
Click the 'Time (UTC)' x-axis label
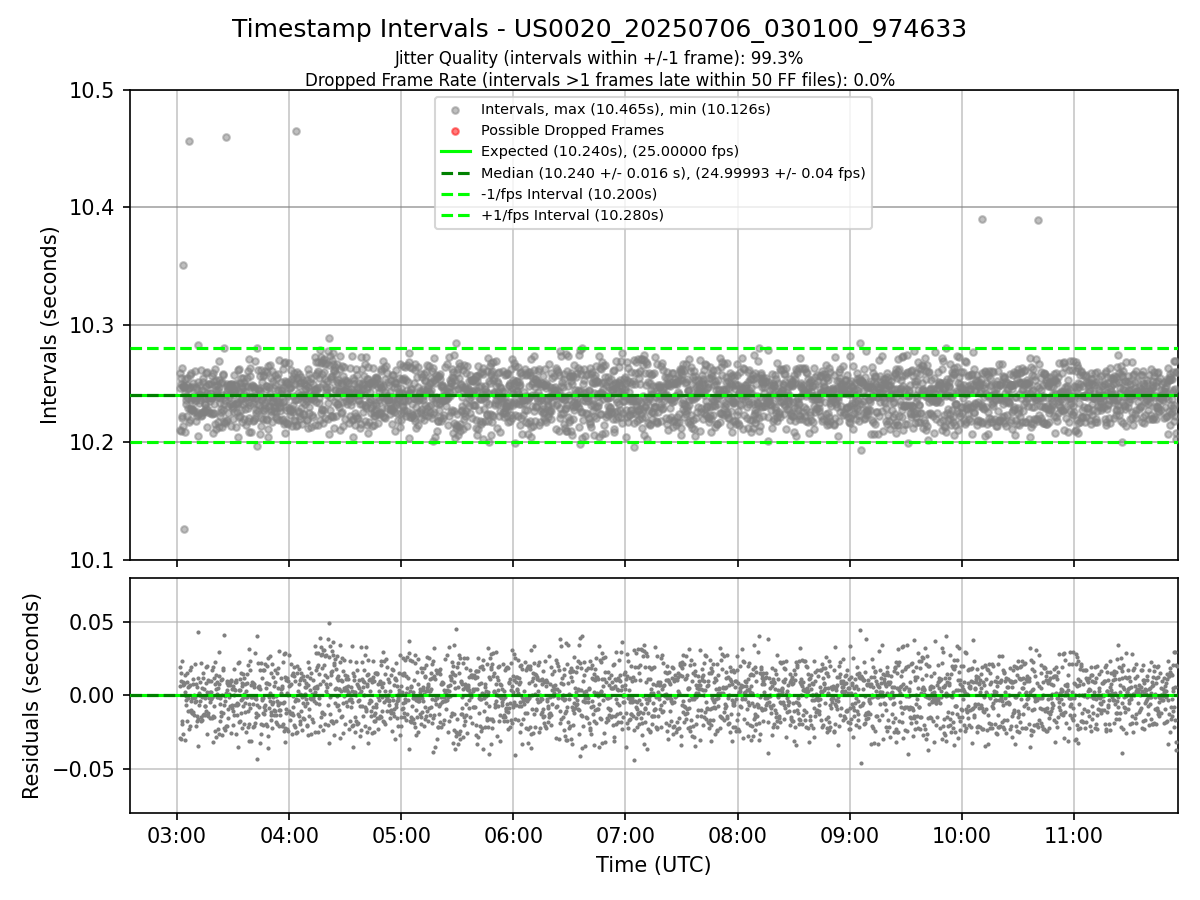[653, 865]
